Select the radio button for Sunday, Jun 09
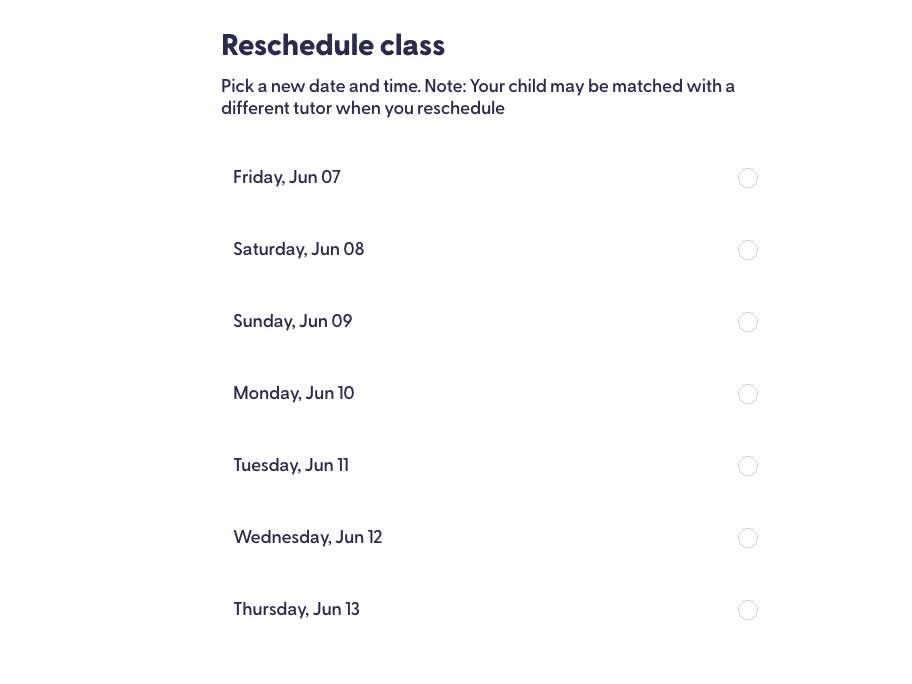Image resolution: width=912 pixels, height=684 pixels. tap(748, 322)
